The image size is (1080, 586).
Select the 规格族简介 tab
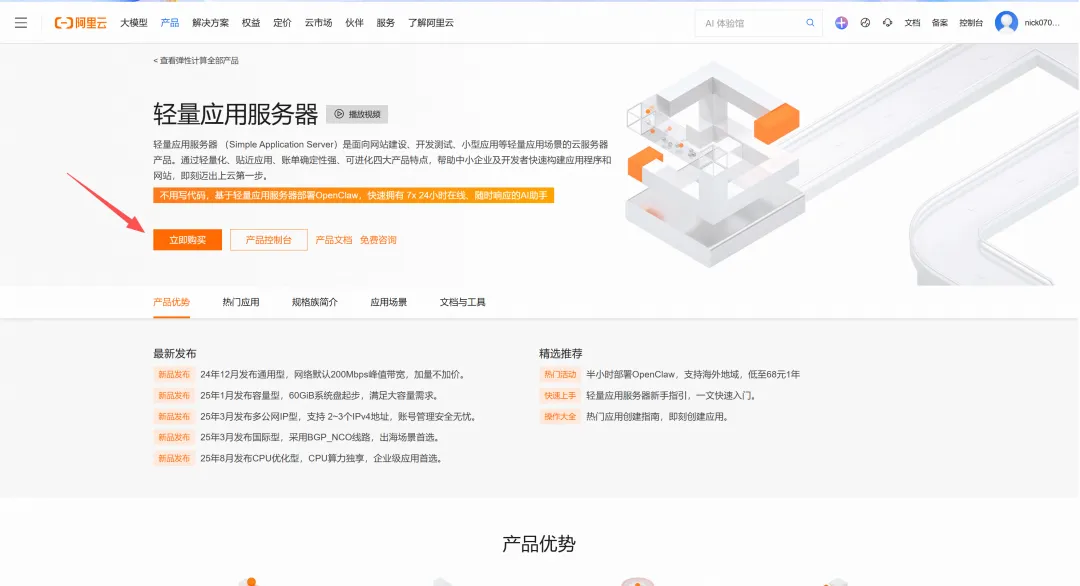(x=315, y=302)
